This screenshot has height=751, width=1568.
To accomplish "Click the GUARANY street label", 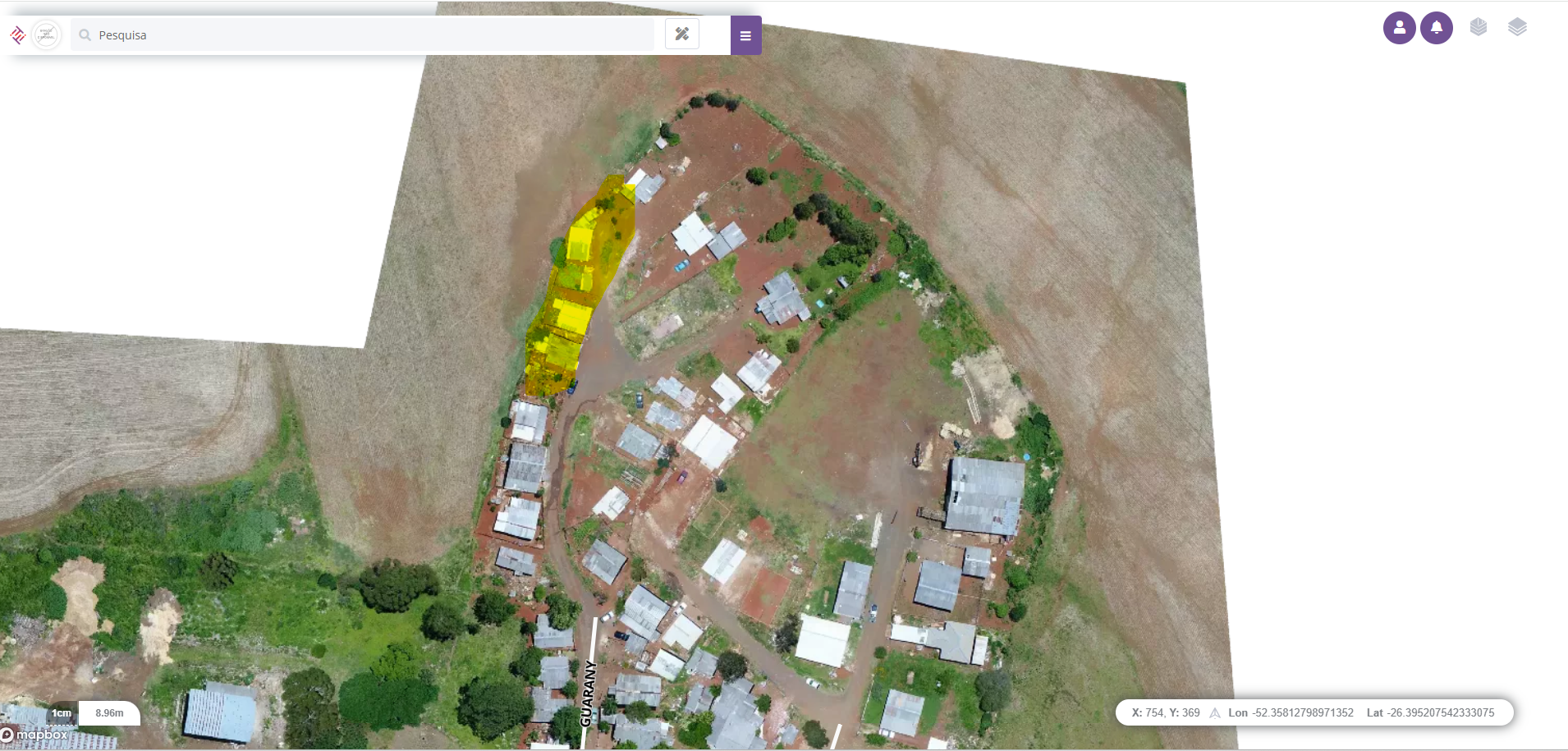I will point(587,694).
